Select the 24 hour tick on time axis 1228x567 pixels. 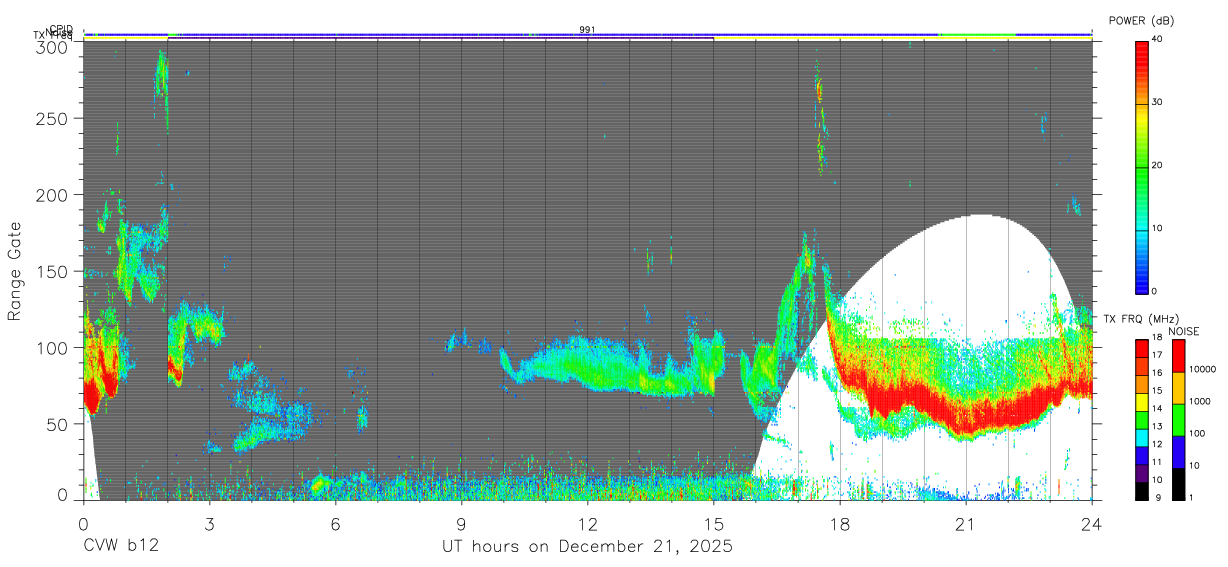click(1091, 525)
